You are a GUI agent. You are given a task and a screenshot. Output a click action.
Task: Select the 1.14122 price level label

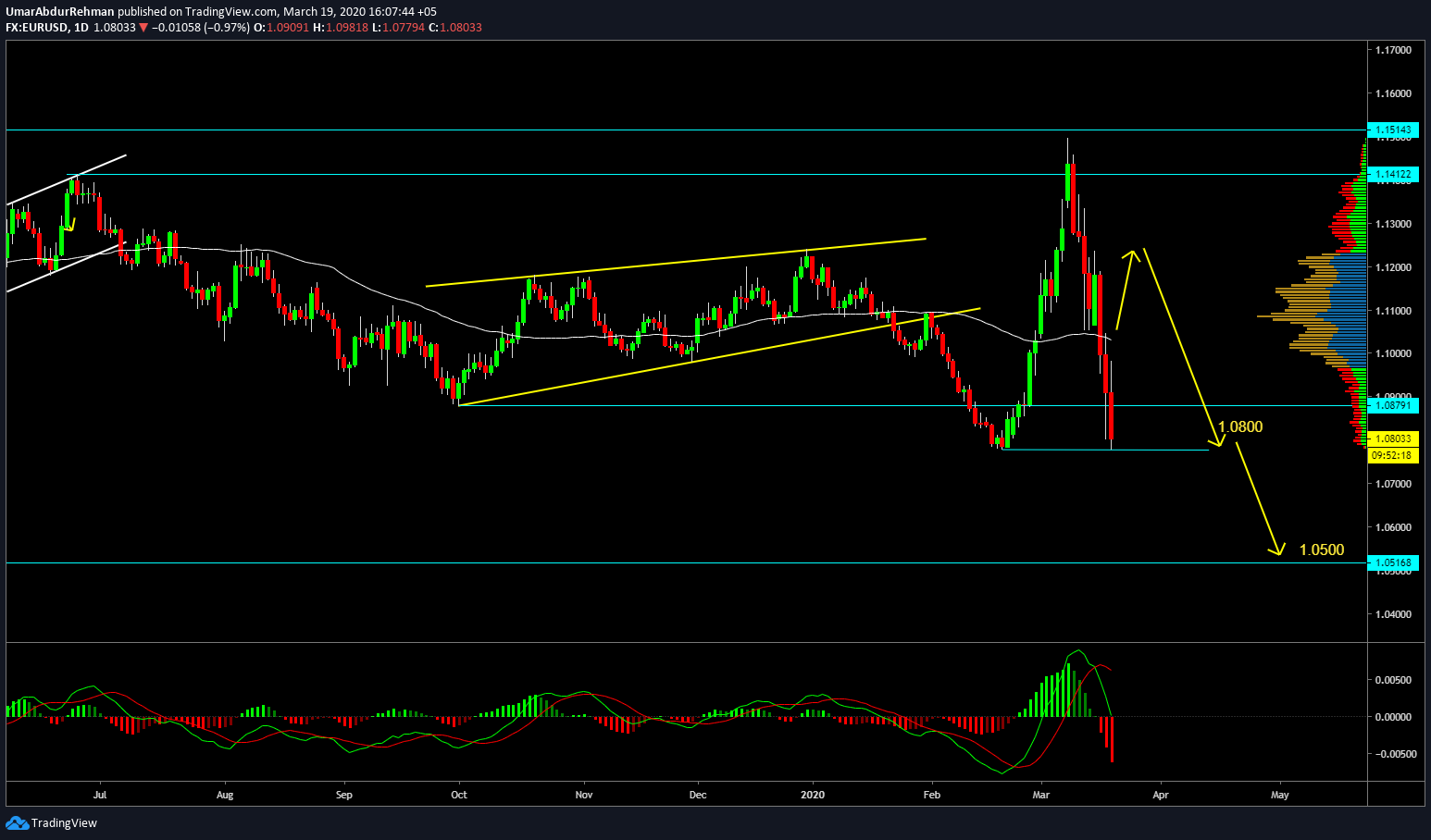(x=1392, y=174)
